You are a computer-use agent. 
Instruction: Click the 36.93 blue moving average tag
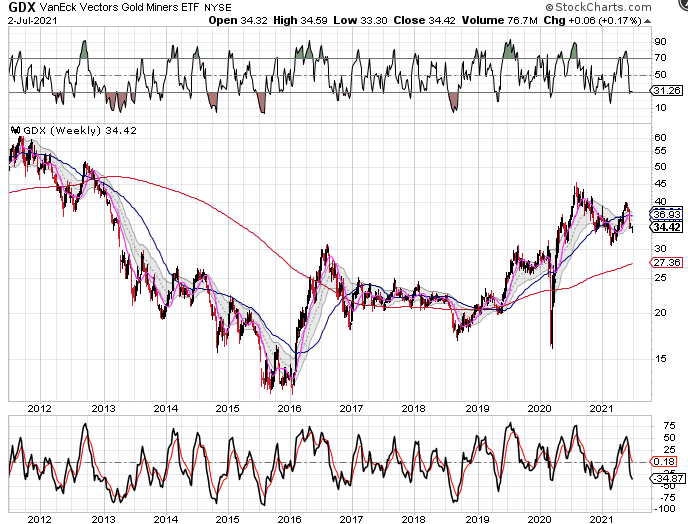pos(664,214)
